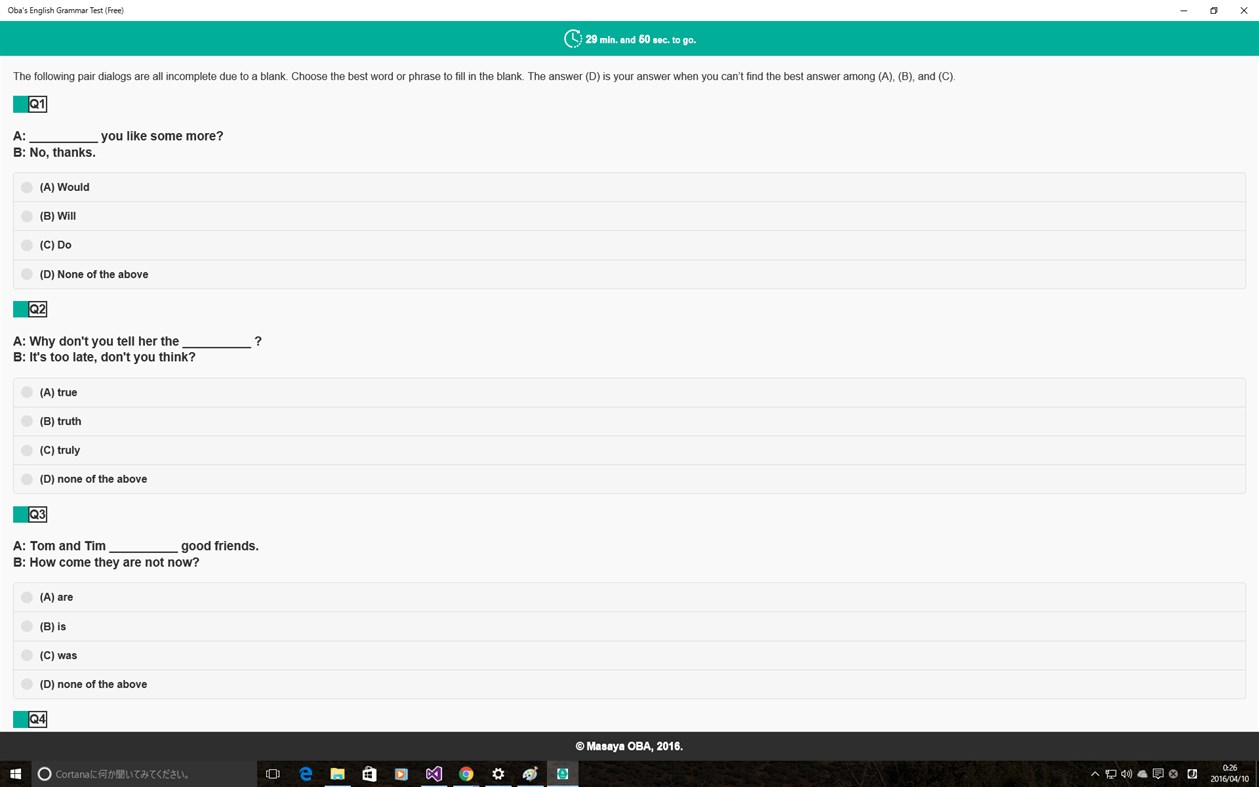Click the J IME language indicator

pyautogui.click(x=1191, y=773)
